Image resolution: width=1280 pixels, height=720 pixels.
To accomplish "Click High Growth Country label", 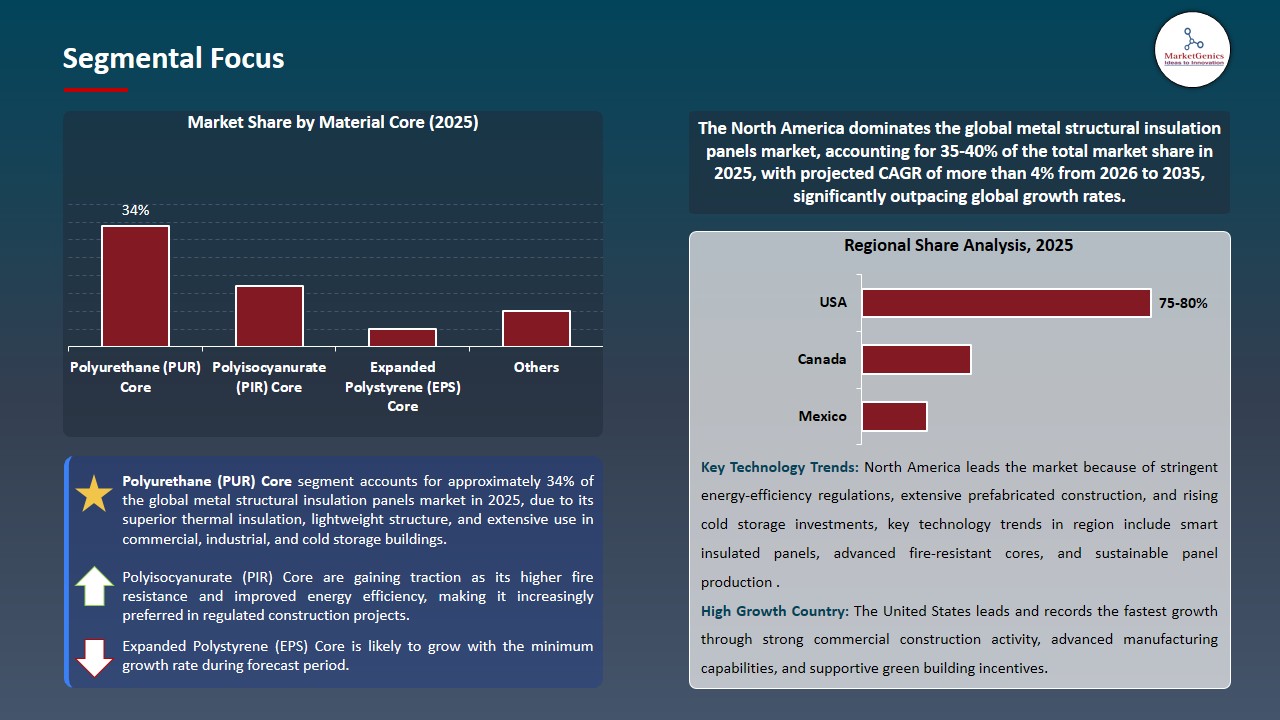I will tap(775, 611).
